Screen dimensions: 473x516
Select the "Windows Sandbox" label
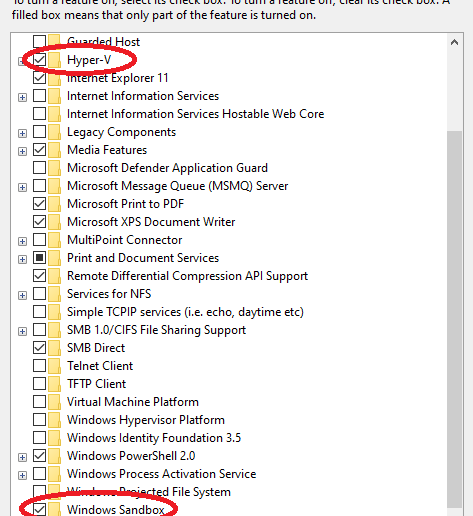click(116, 510)
